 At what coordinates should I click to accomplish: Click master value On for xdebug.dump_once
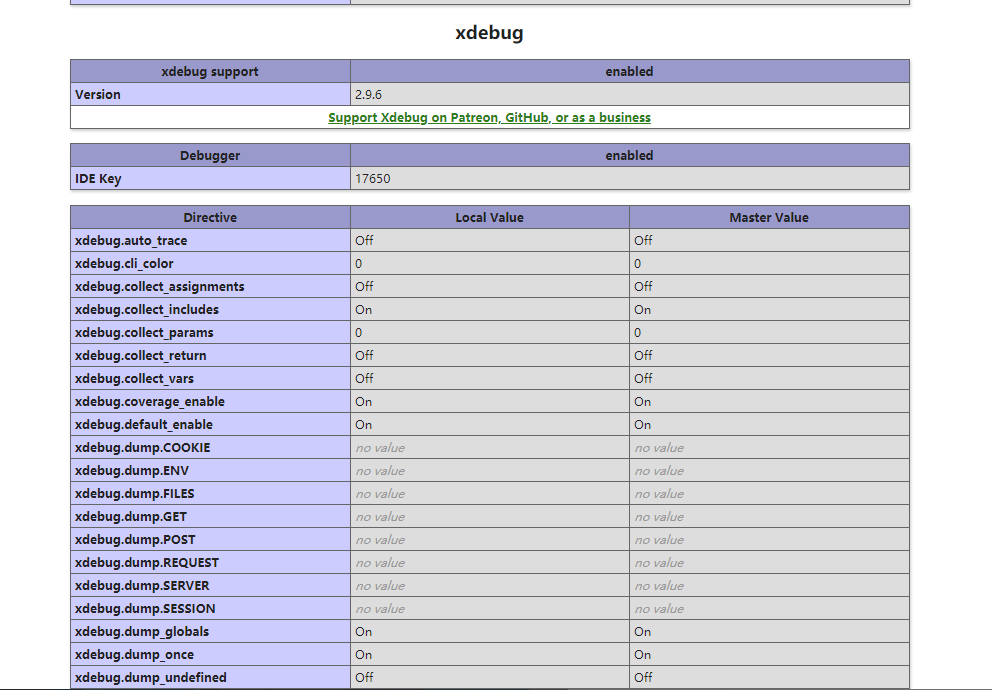click(643, 655)
